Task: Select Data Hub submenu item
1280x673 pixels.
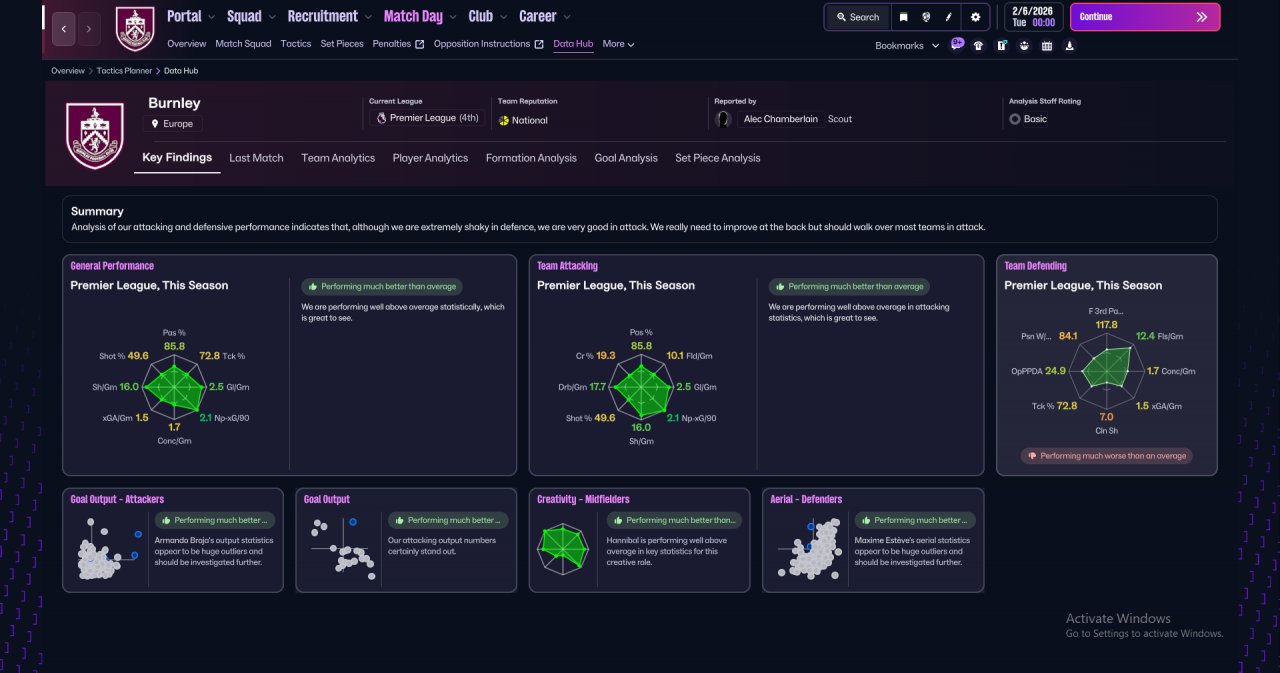Action: point(573,44)
